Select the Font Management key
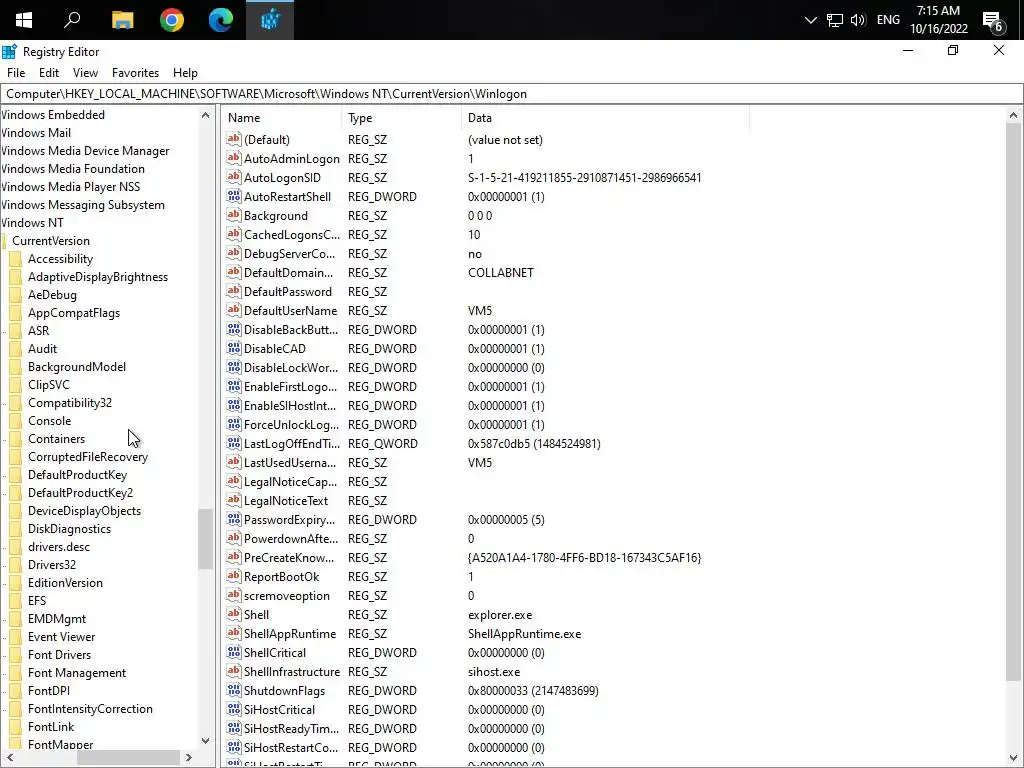Viewport: 1024px width, 768px height. click(x=77, y=672)
